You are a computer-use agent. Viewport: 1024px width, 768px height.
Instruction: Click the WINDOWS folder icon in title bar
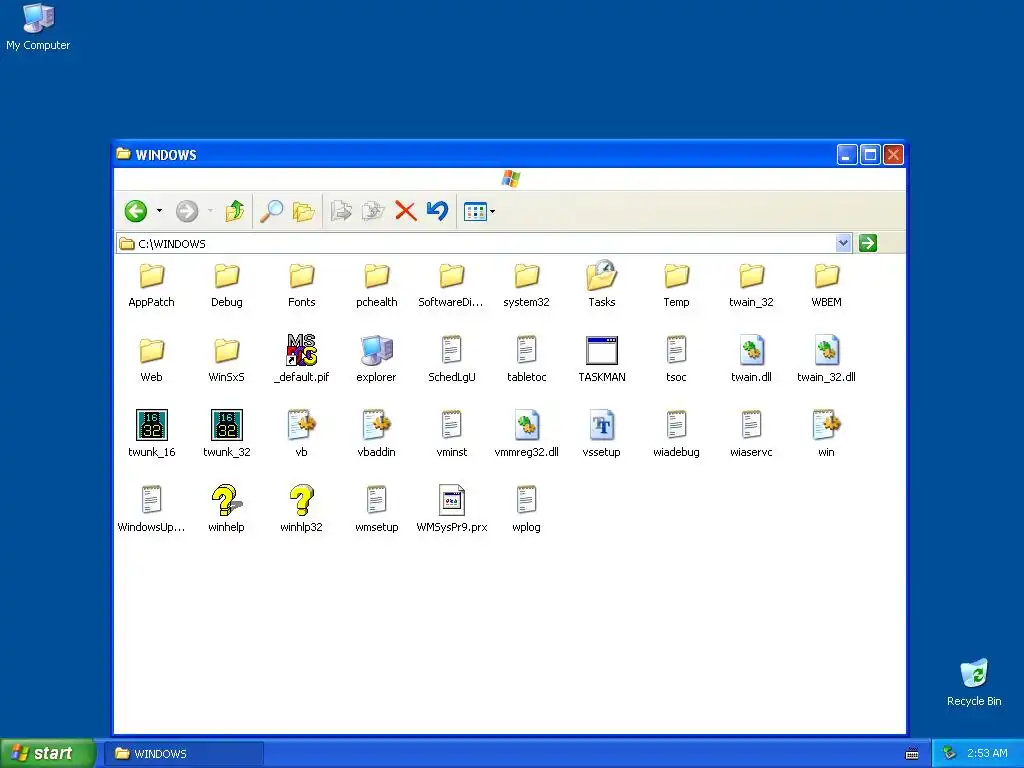click(x=123, y=154)
